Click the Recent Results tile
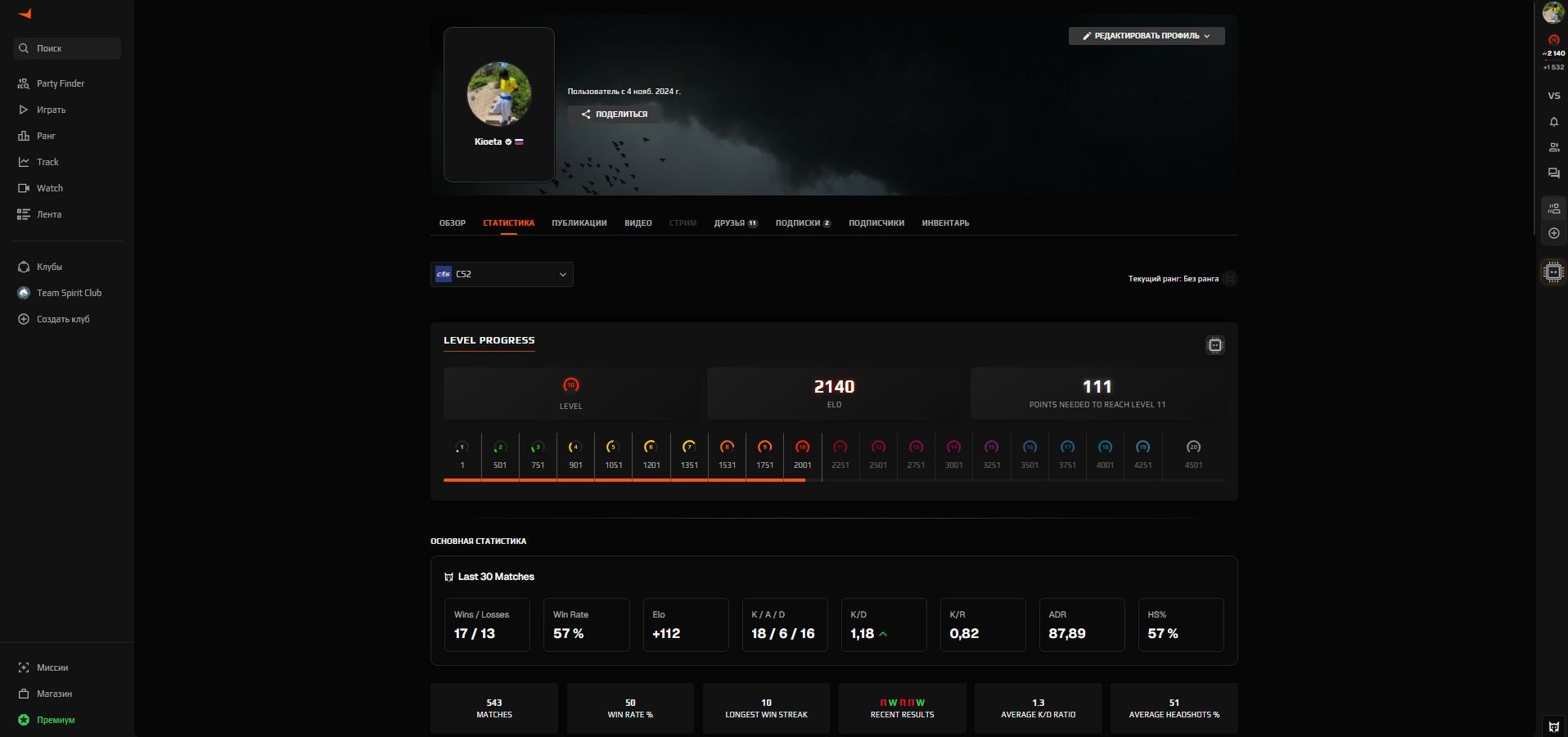1568x737 pixels. tap(902, 708)
